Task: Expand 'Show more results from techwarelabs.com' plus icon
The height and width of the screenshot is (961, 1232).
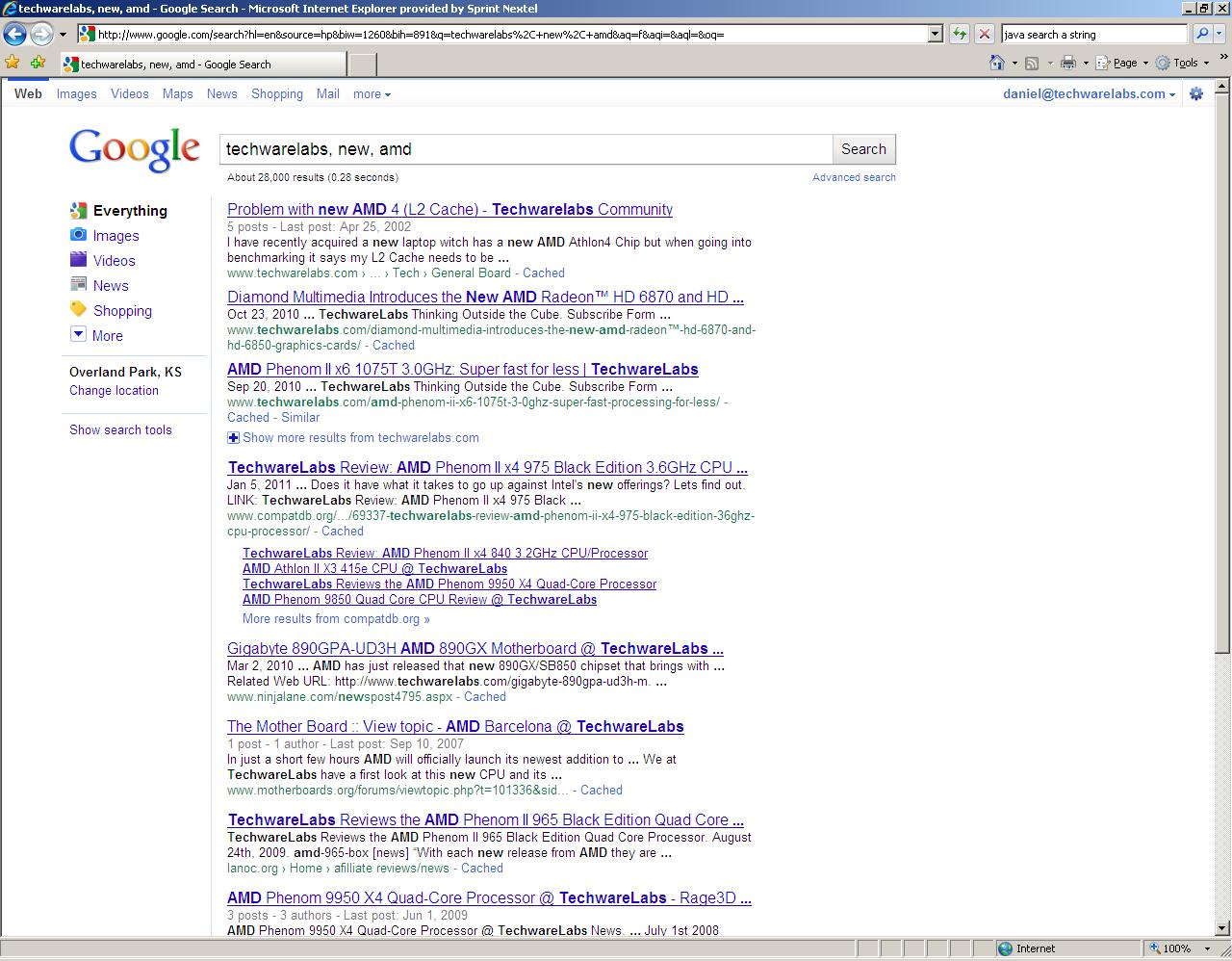Action: click(x=233, y=438)
